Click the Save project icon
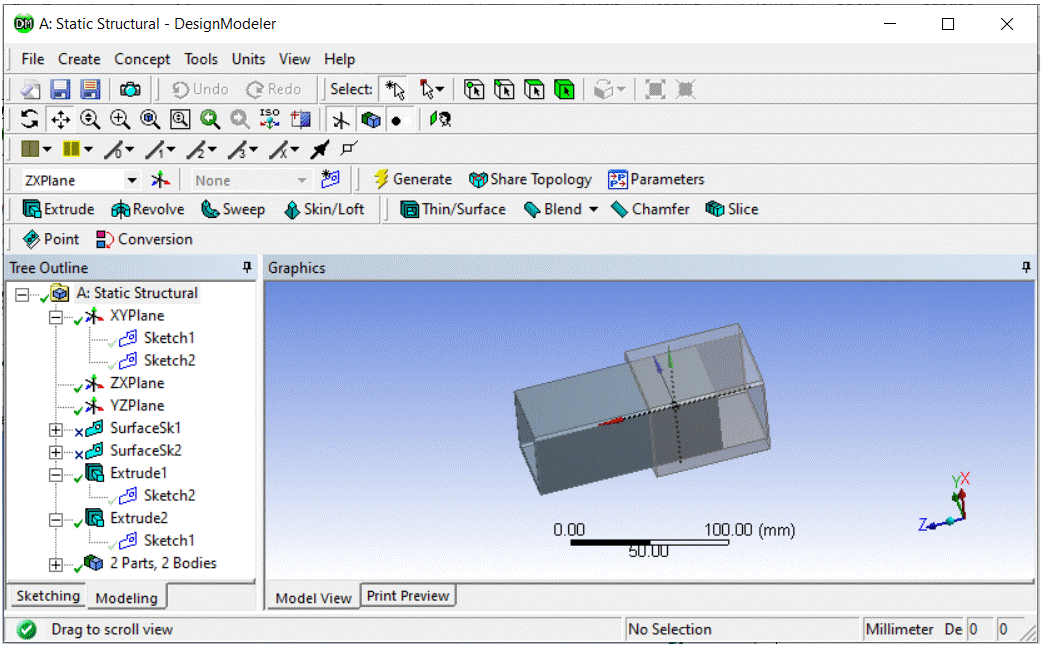 [x=60, y=89]
